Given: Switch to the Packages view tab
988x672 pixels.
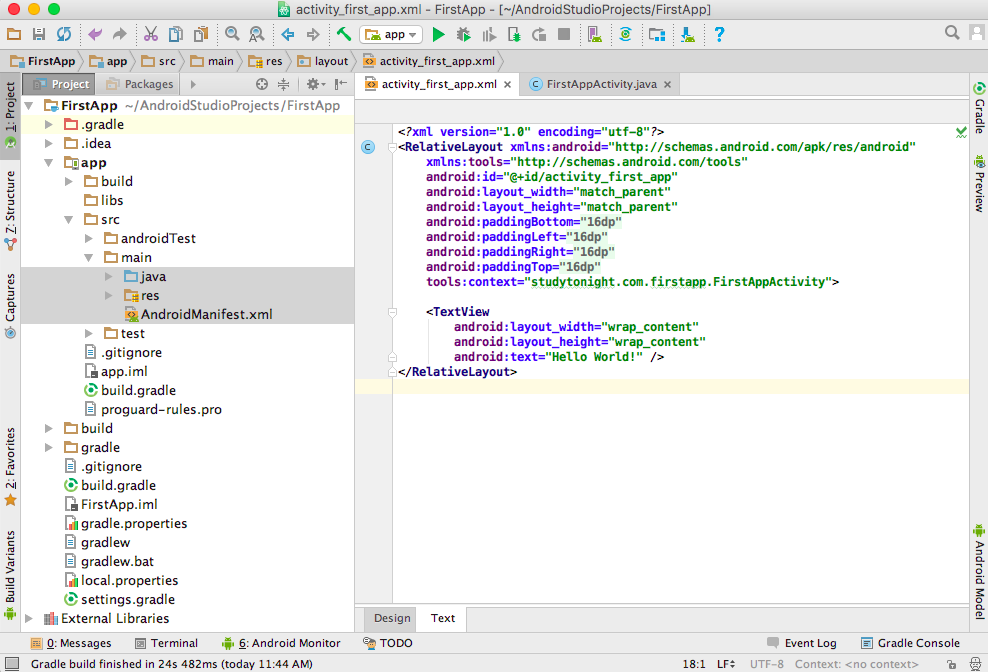Looking at the screenshot, I should (x=139, y=84).
